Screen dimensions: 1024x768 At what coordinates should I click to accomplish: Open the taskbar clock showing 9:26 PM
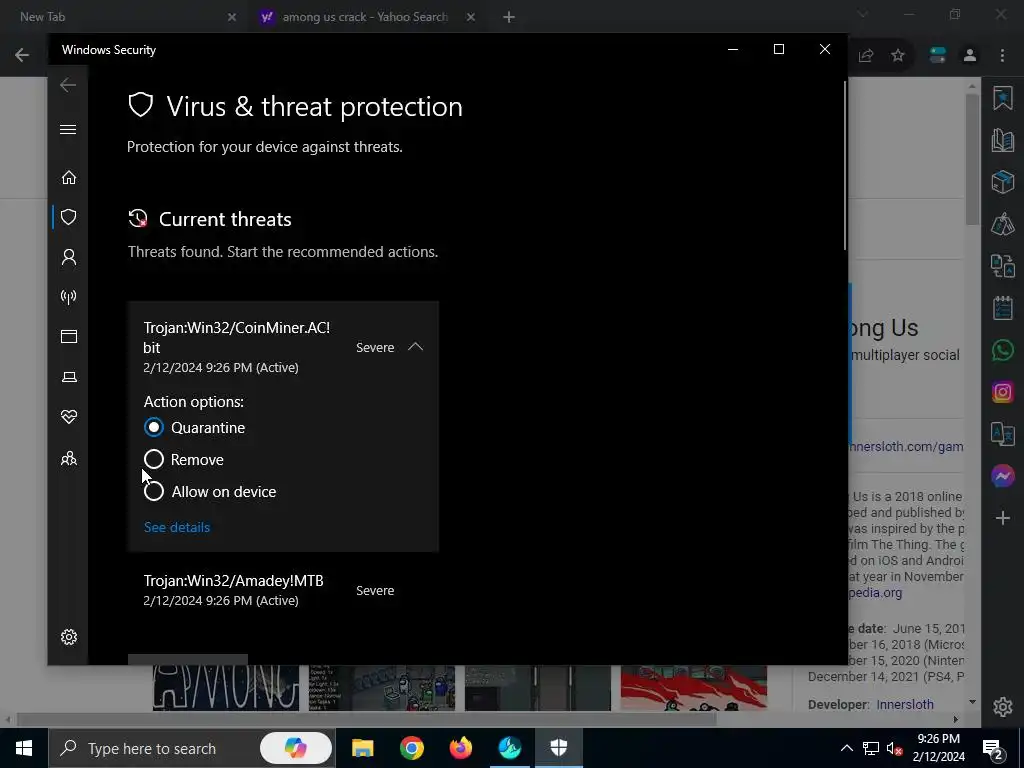click(x=938, y=748)
